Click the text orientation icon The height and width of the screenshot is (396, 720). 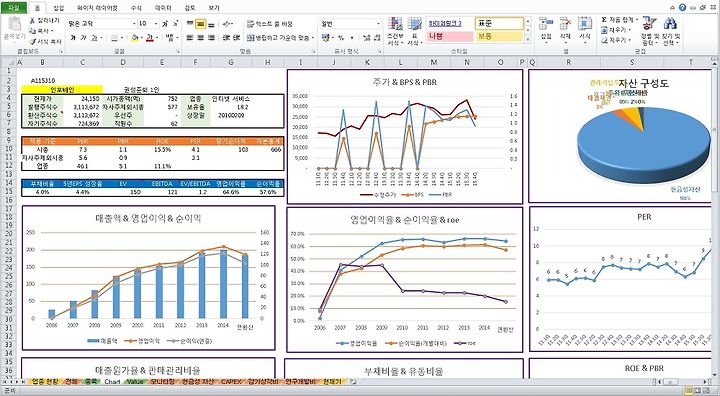tap(227, 24)
